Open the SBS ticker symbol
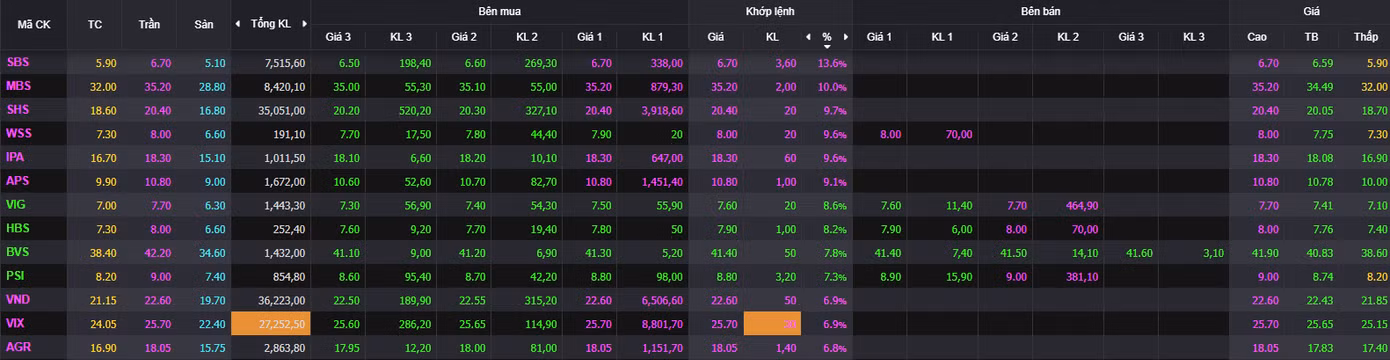This screenshot has height=360, width=1390. coord(17,62)
